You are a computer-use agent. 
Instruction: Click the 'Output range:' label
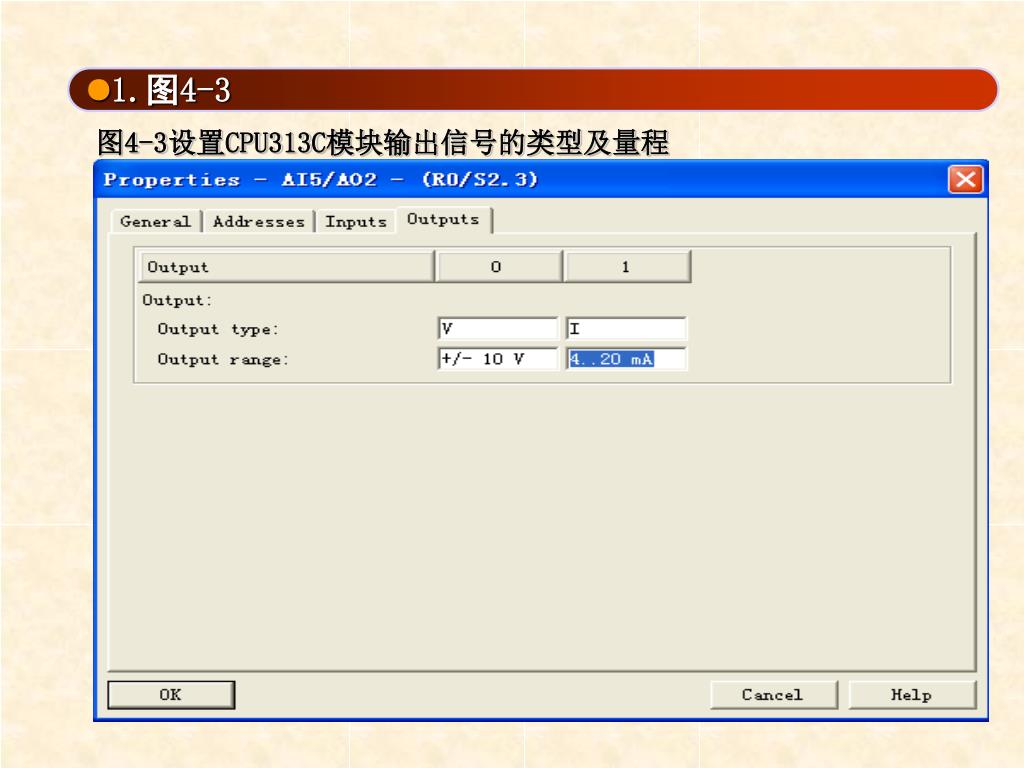[x=223, y=359]
